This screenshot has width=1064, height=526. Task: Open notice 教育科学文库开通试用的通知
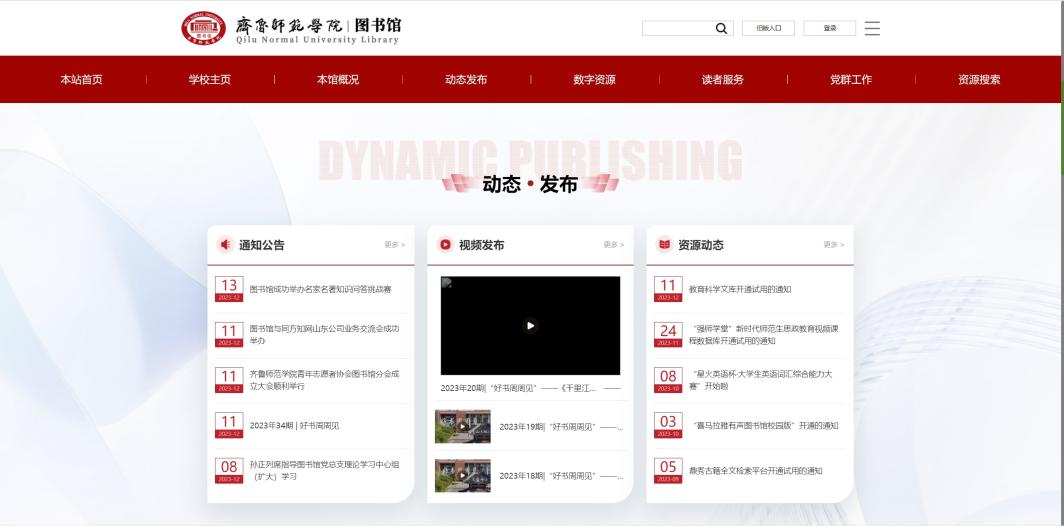pyautogui.click(x=739, y=290)
